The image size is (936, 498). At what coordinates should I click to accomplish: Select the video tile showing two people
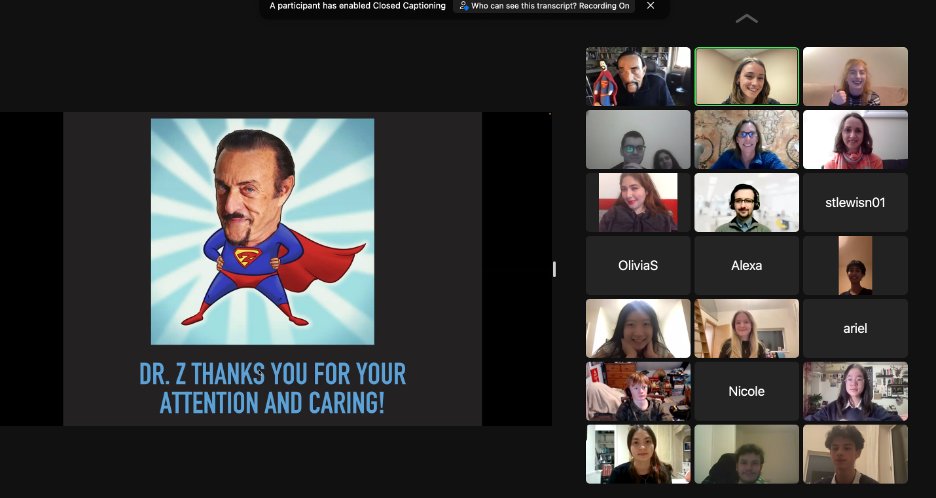(x=638, y=140)
